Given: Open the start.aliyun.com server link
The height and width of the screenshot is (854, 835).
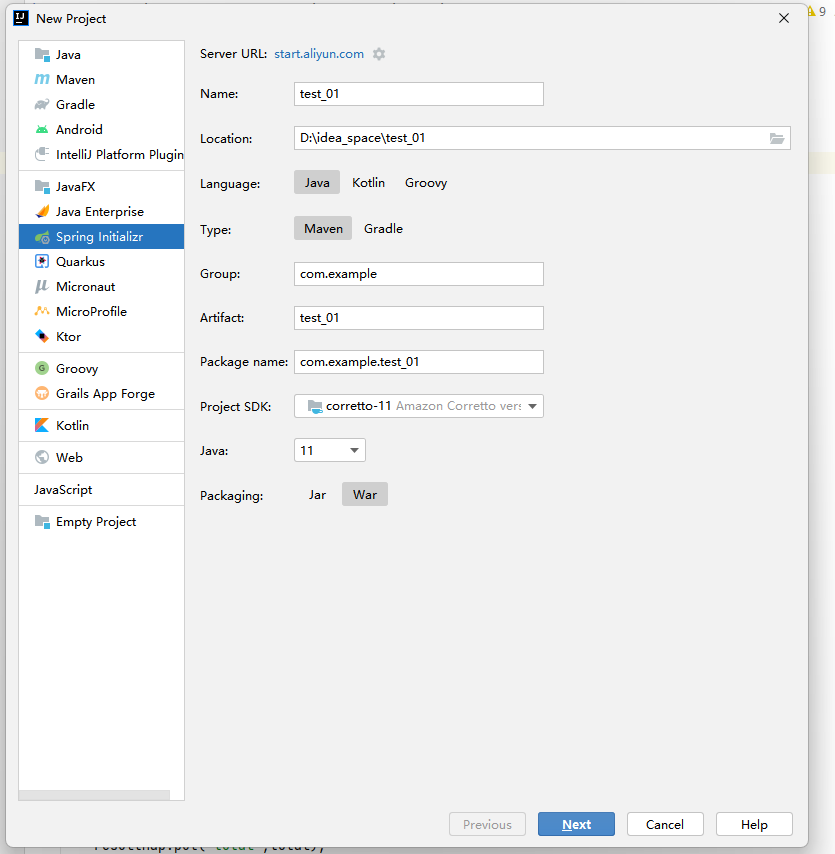Looking at the screenshot, I should 319,54.
